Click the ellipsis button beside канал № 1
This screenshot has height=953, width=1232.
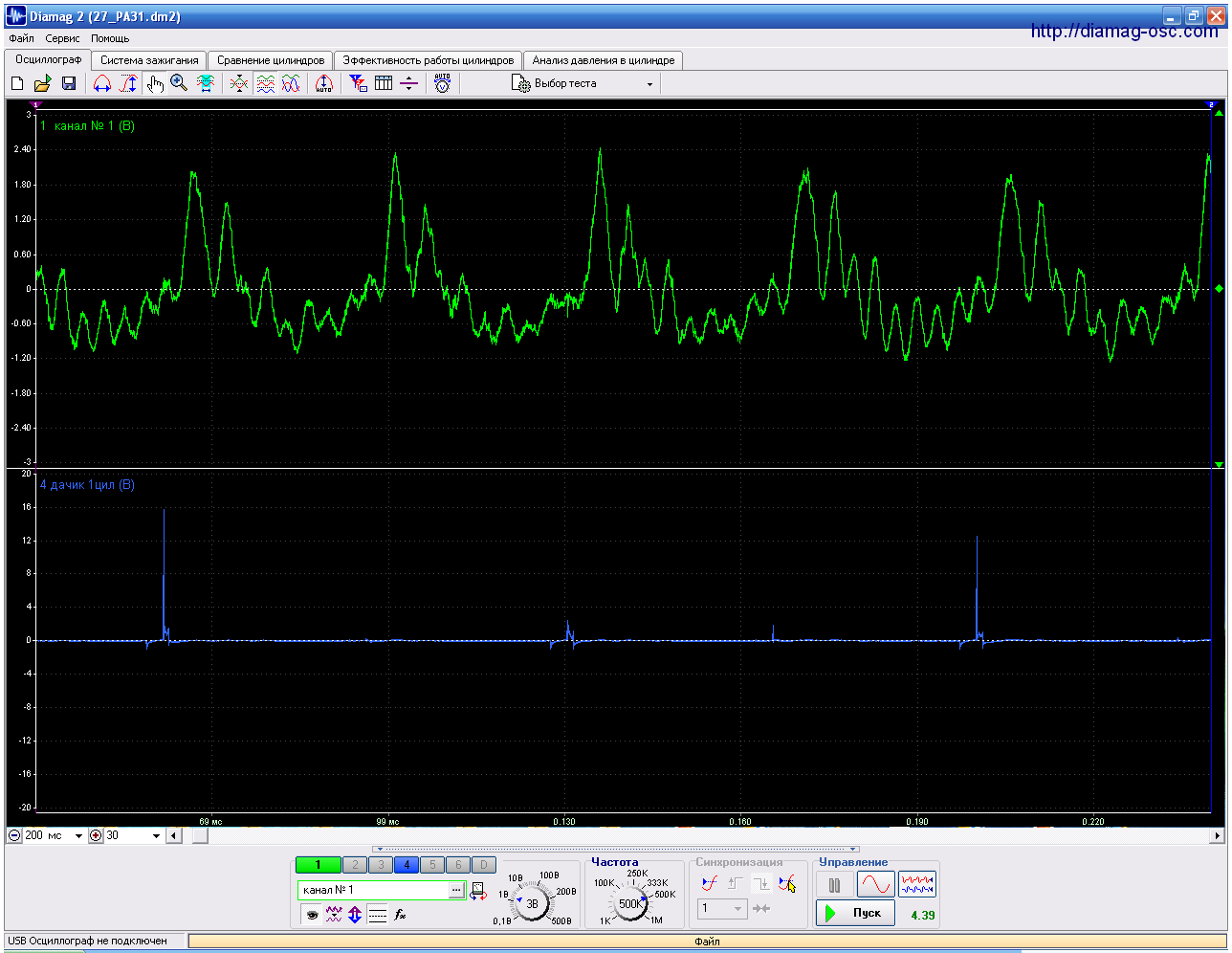coord(456,890)
